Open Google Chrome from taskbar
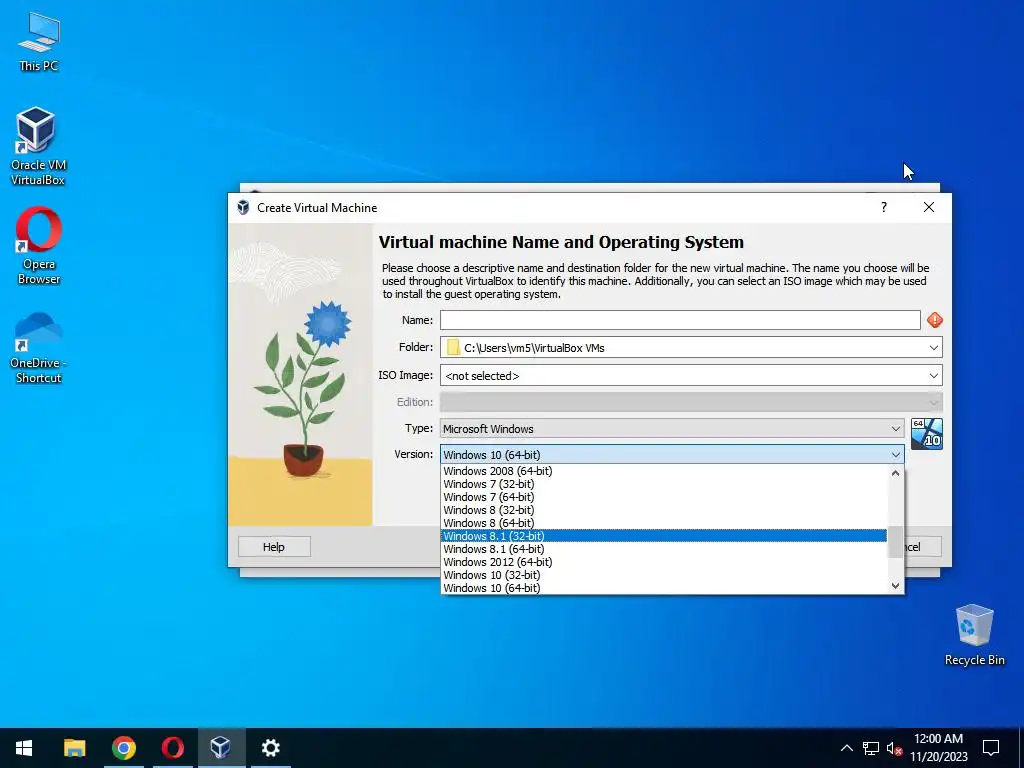 (x=123, y=748)
